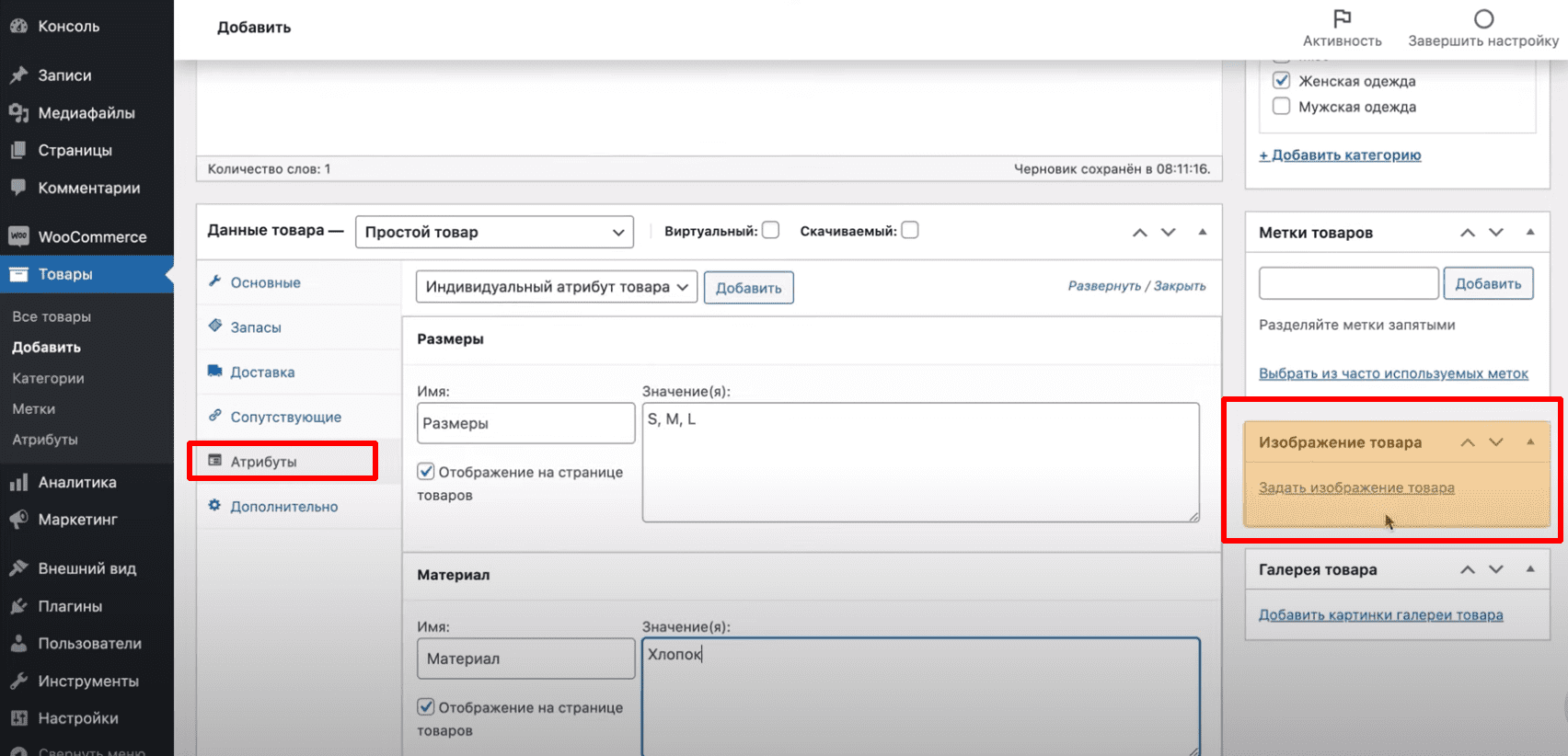Click the Пользователи person icon
Viewport: 1568px width, 756px height.
[18, 644]
